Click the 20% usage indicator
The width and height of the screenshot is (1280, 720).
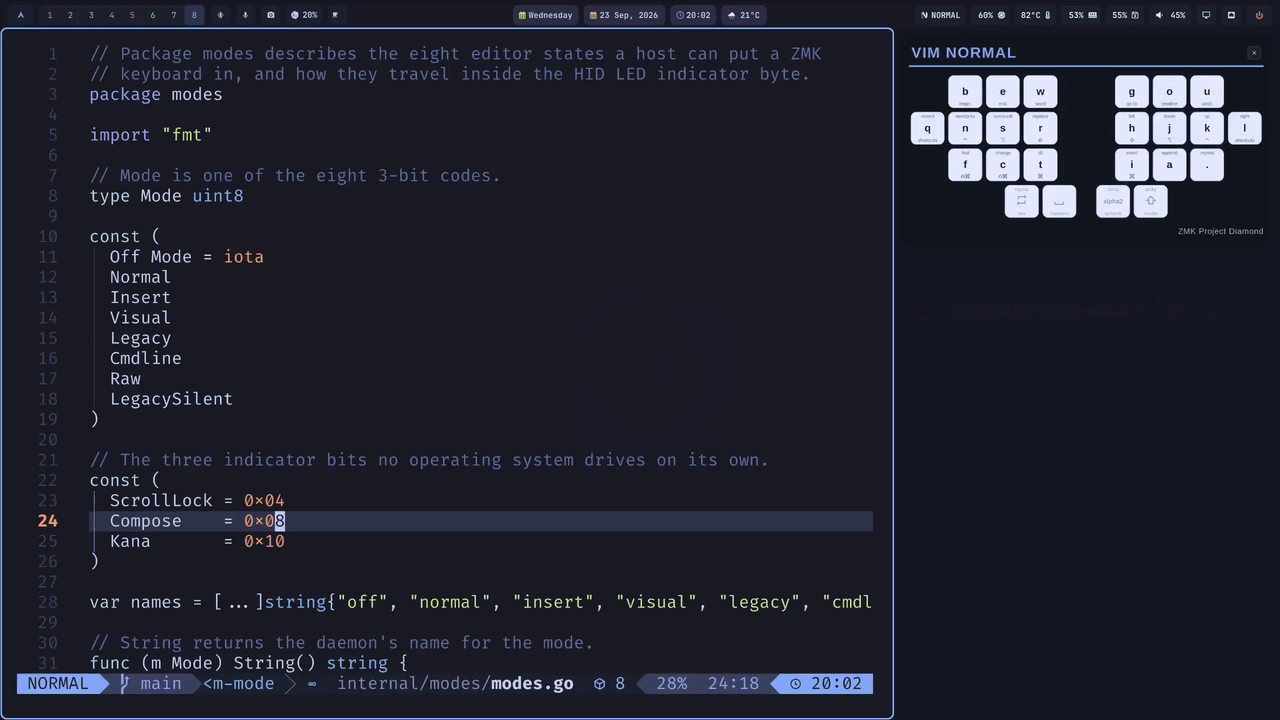pos(304,15)
